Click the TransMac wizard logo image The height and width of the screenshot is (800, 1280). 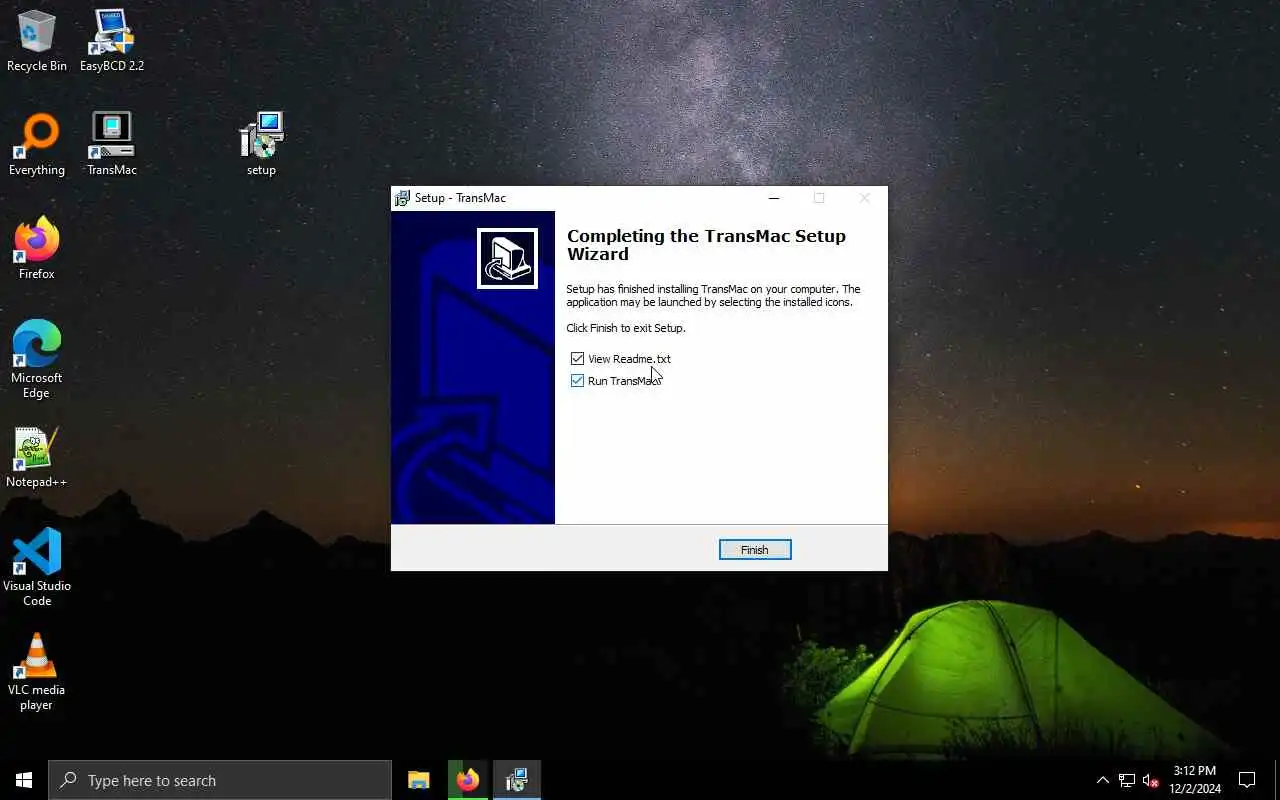click(507, 258)
